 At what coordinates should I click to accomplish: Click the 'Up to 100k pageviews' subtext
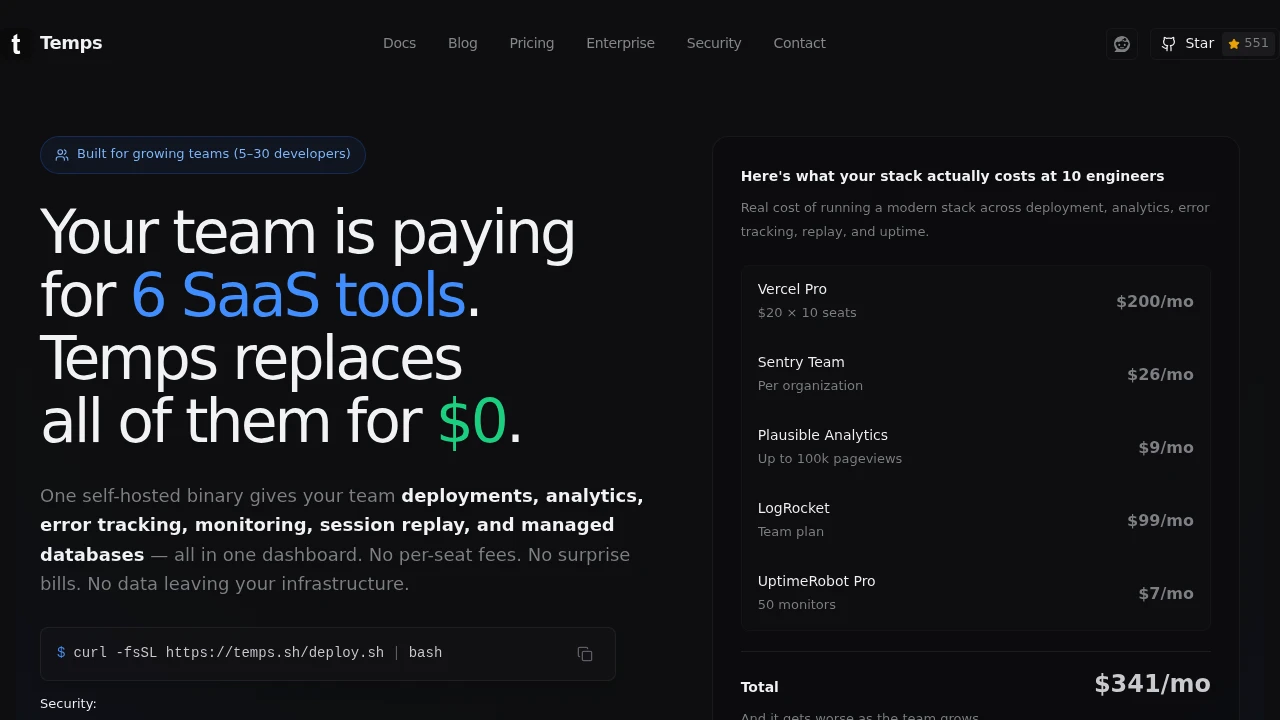coord(830,459)
